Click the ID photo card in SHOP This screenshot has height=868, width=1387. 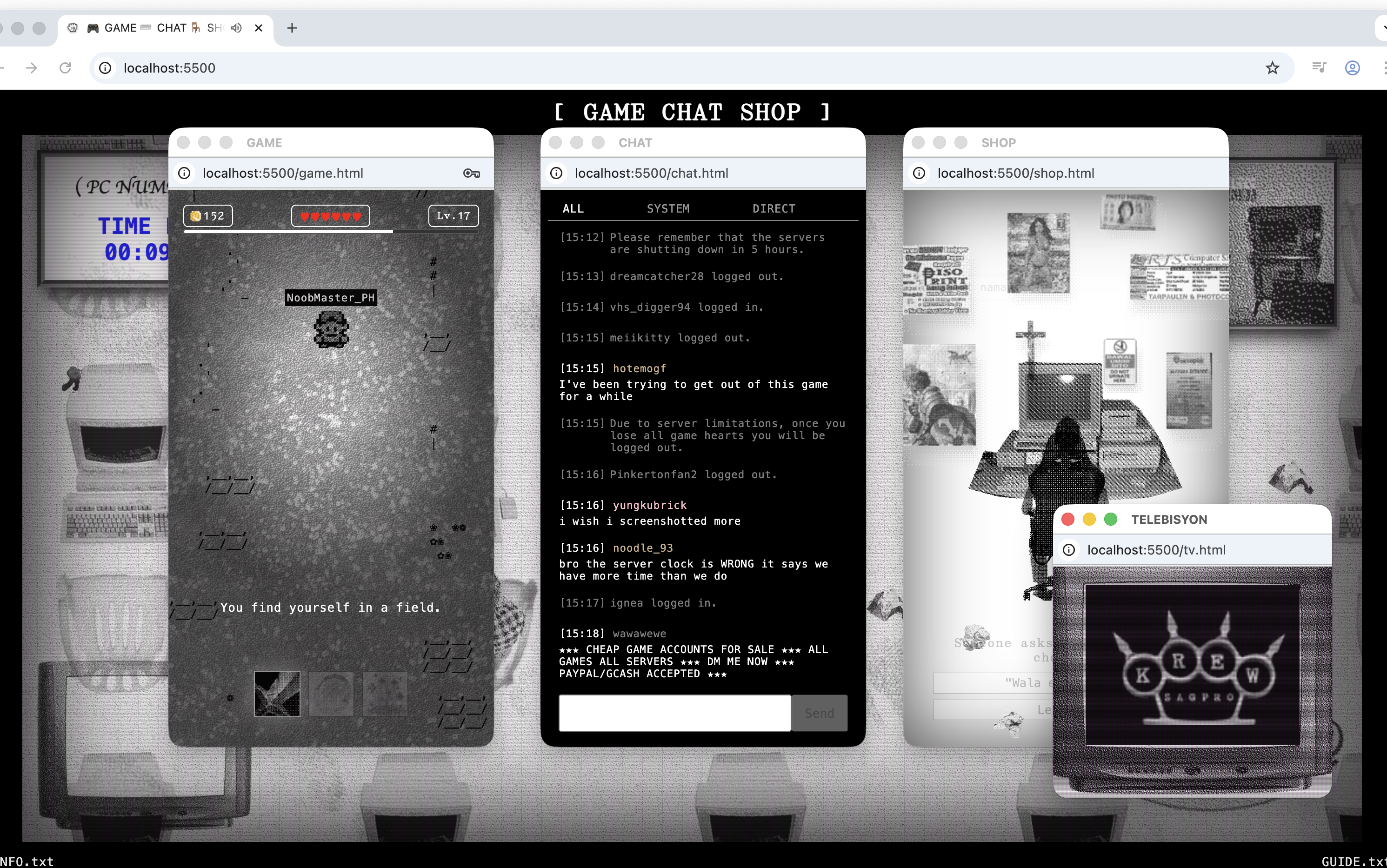pos(1128,212)
